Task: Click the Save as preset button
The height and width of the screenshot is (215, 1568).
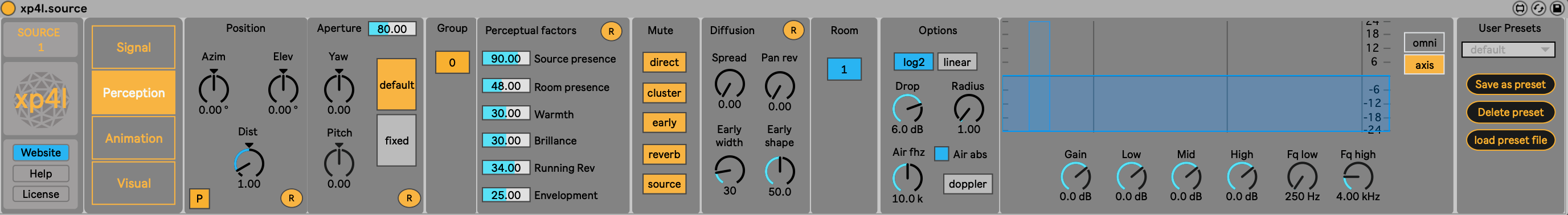Action: [x=1509, y=84]
